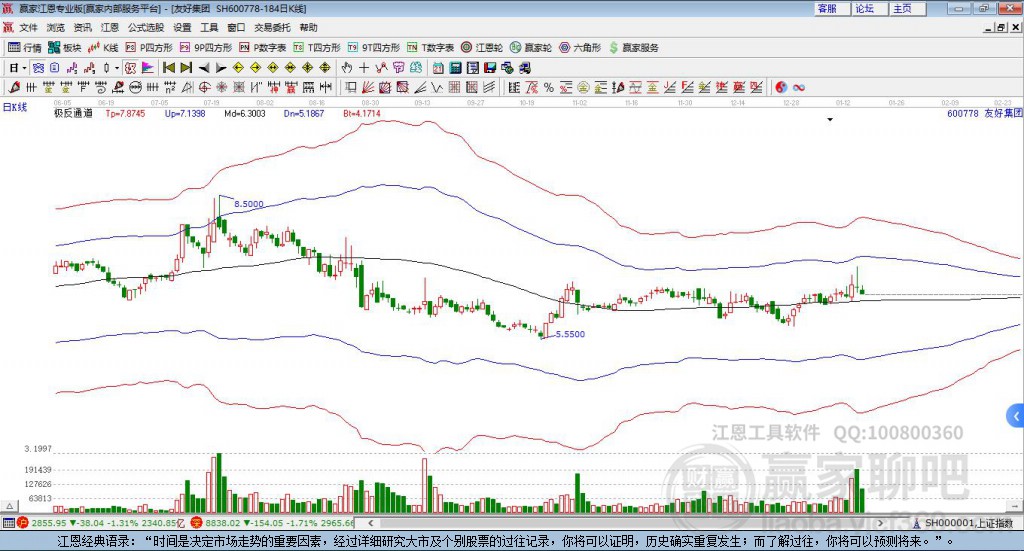Open the 六角形 hexagon tool

click(580, 48)
